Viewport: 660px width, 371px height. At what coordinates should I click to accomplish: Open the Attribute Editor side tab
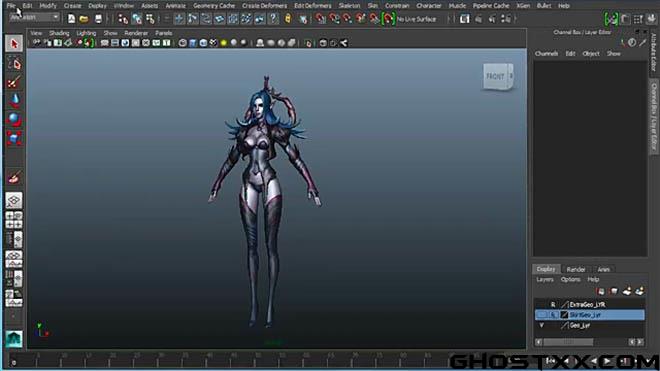click(x=653, y=52)
